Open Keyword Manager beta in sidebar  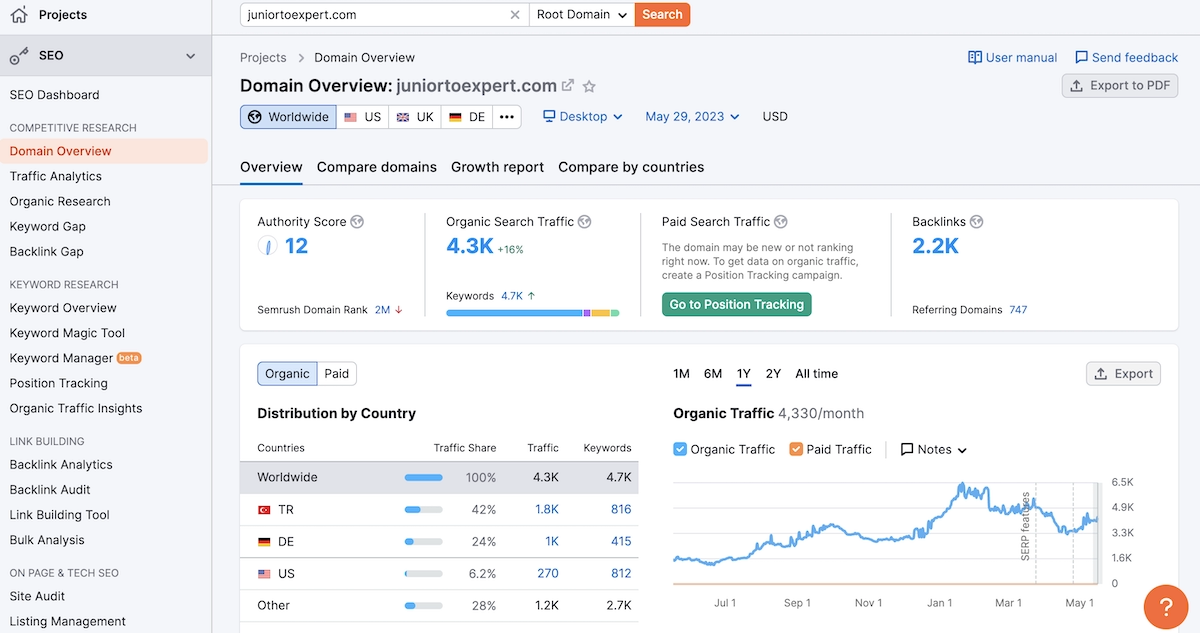pos(75,358)
